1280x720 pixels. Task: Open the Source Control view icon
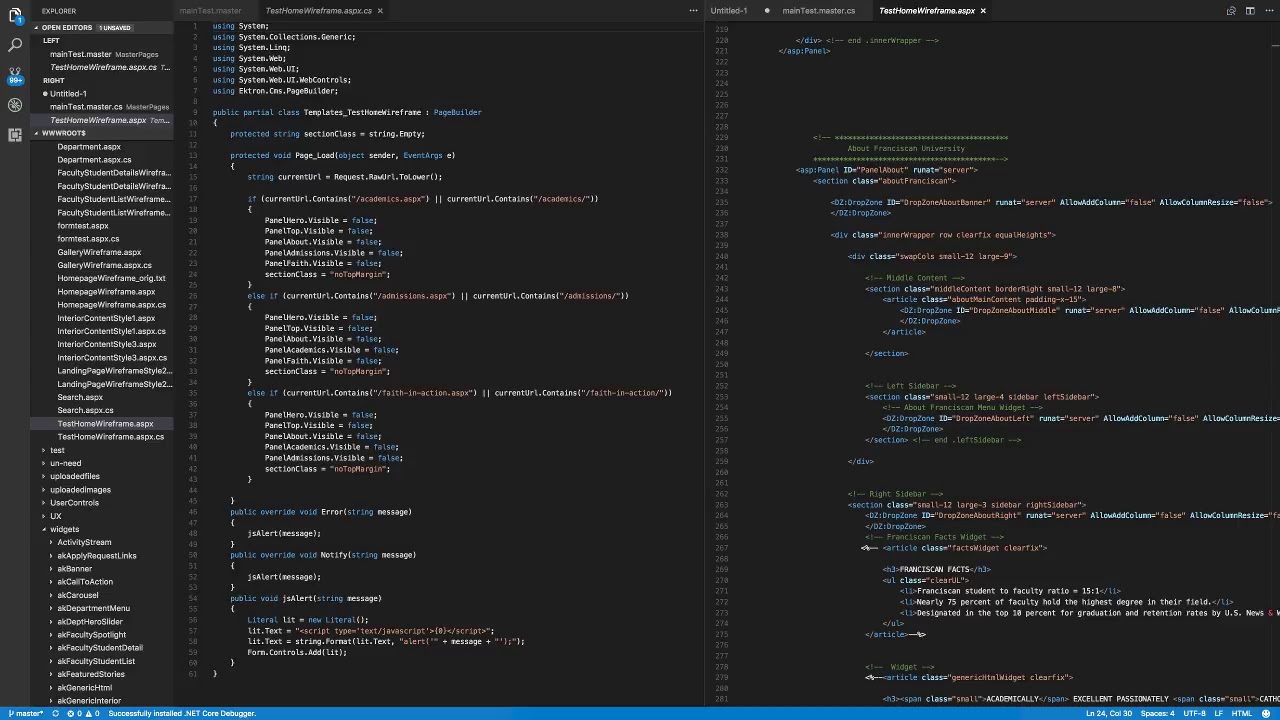point(15,75)
